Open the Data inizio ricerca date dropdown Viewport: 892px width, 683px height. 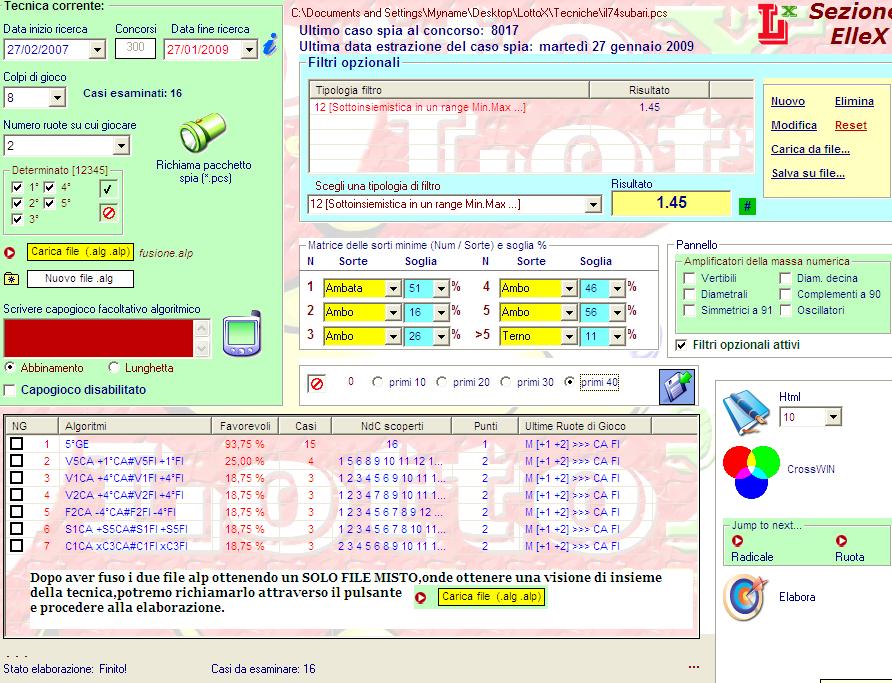tap(97, 50)
